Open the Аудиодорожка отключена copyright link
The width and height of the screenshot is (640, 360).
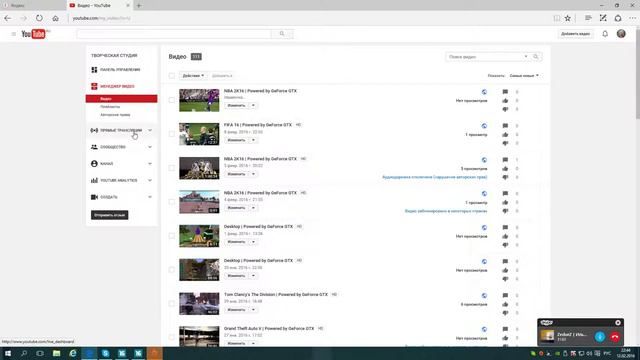point(435,177)
